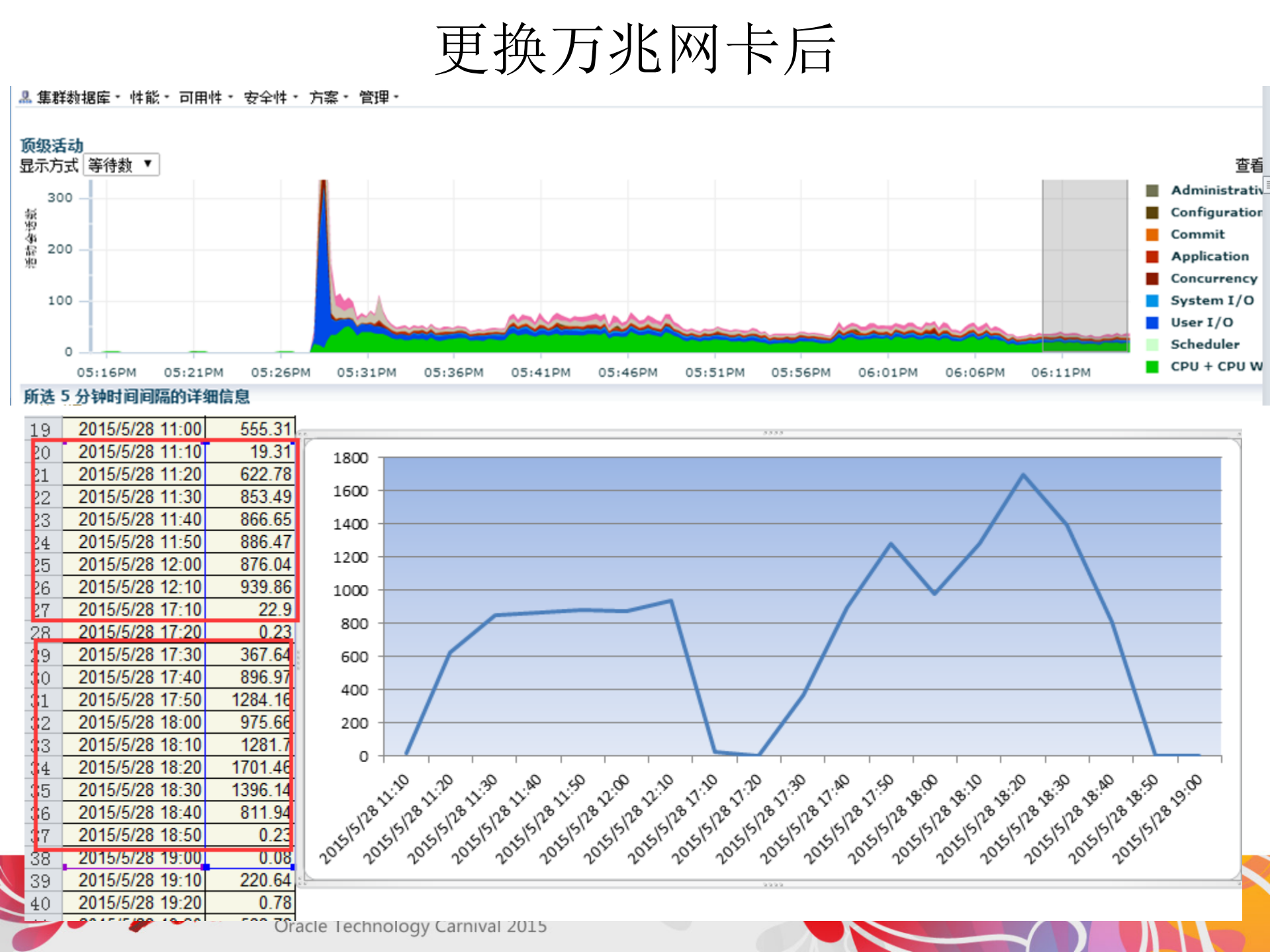Screen dimensions: 1270x952
Task: Click the 顶级活动 heading link
Action: click(52, 146)
